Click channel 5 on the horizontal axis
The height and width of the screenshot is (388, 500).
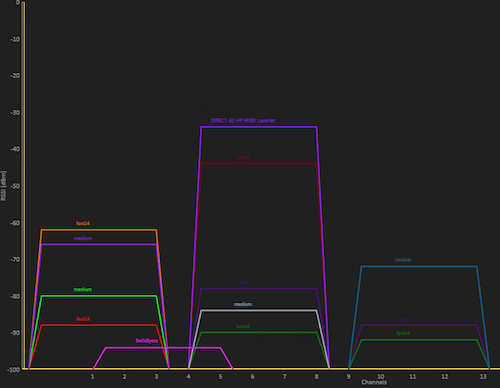[220, 377]
